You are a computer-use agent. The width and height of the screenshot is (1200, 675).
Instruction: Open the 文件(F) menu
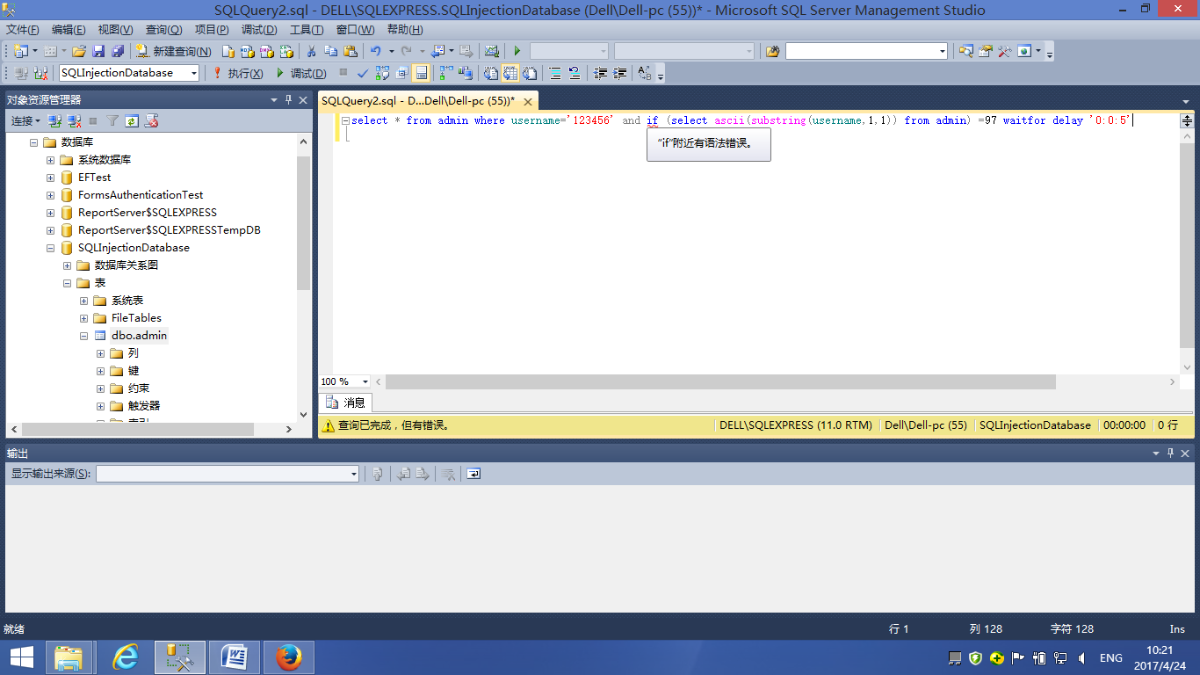pos(22,29)
